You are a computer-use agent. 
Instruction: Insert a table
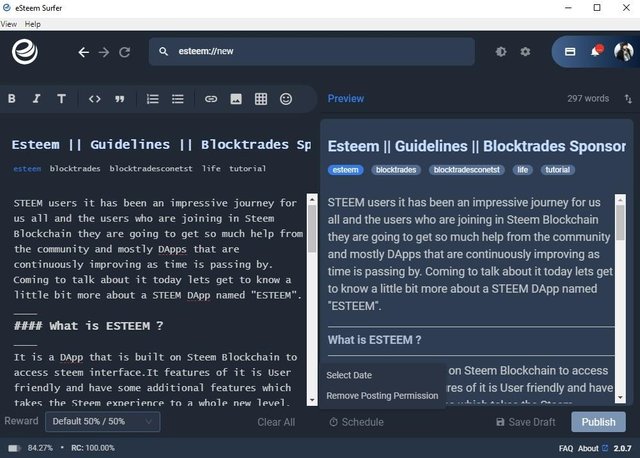coord(261,99)
